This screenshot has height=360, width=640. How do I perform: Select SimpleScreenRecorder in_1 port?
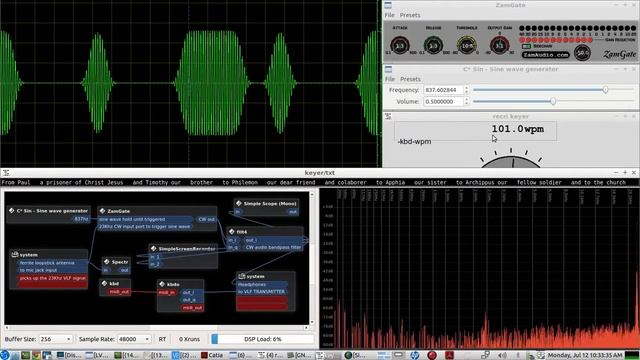click(x=155, y=257)
